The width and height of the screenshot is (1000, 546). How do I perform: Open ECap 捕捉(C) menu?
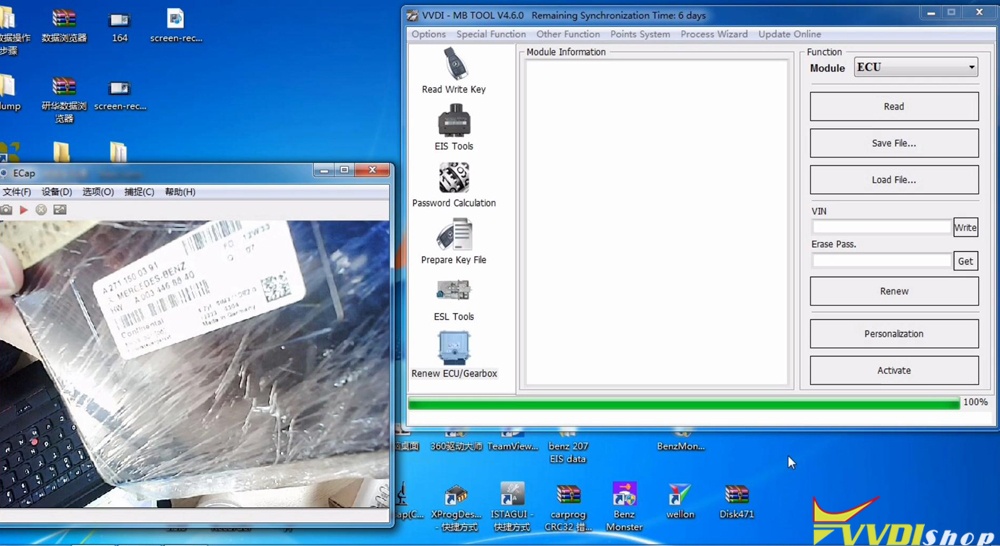[x=139, y=192]
